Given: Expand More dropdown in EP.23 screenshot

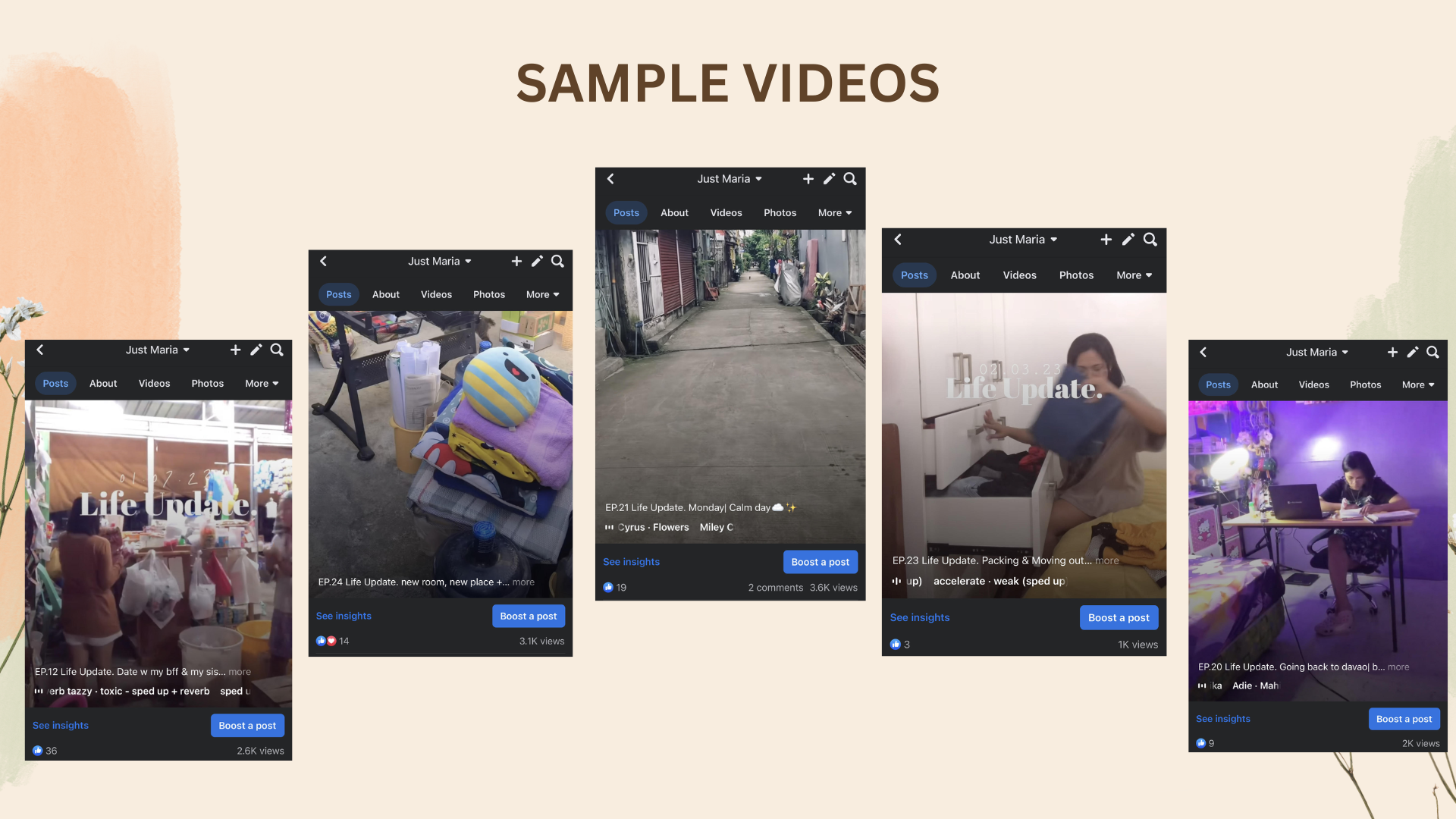Looking at the screenshot, I should pos(1134,275).
